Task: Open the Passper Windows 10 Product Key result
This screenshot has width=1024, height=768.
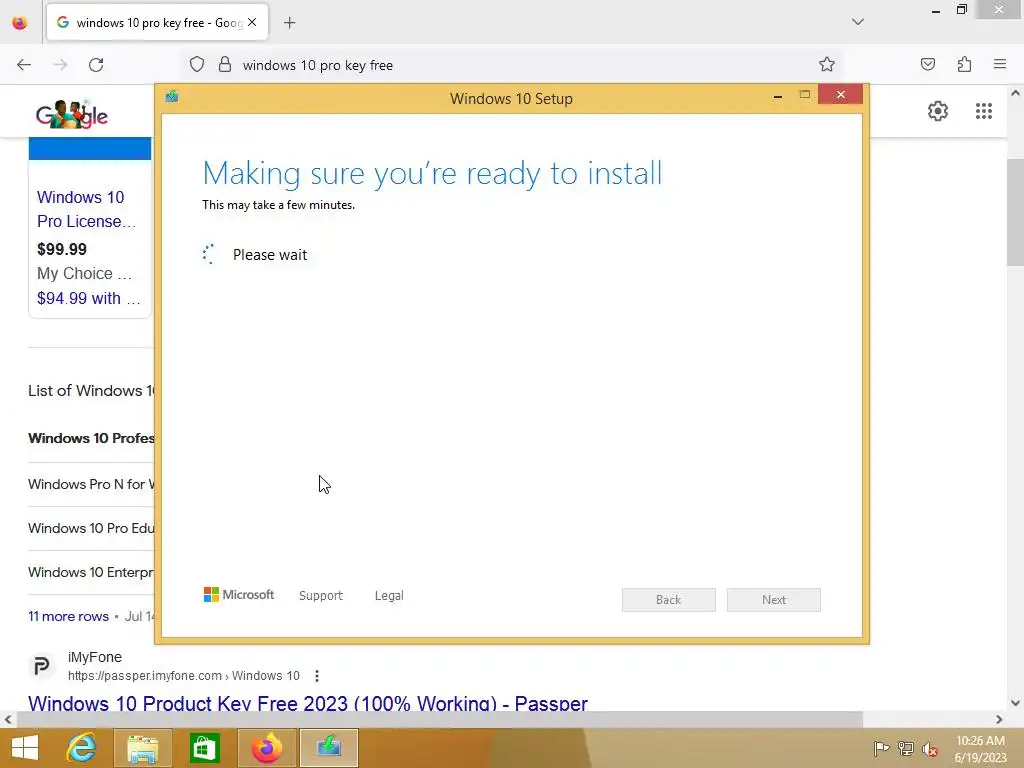Action: point(308,703)
